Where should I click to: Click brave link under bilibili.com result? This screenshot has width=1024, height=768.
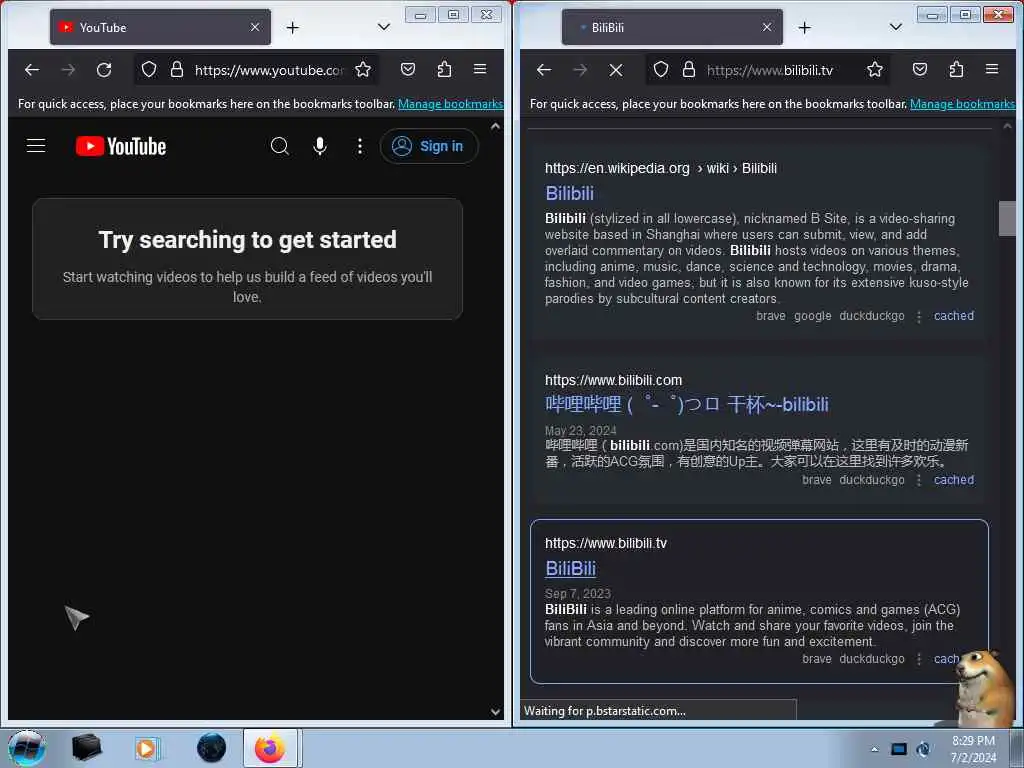pos(817,480)
